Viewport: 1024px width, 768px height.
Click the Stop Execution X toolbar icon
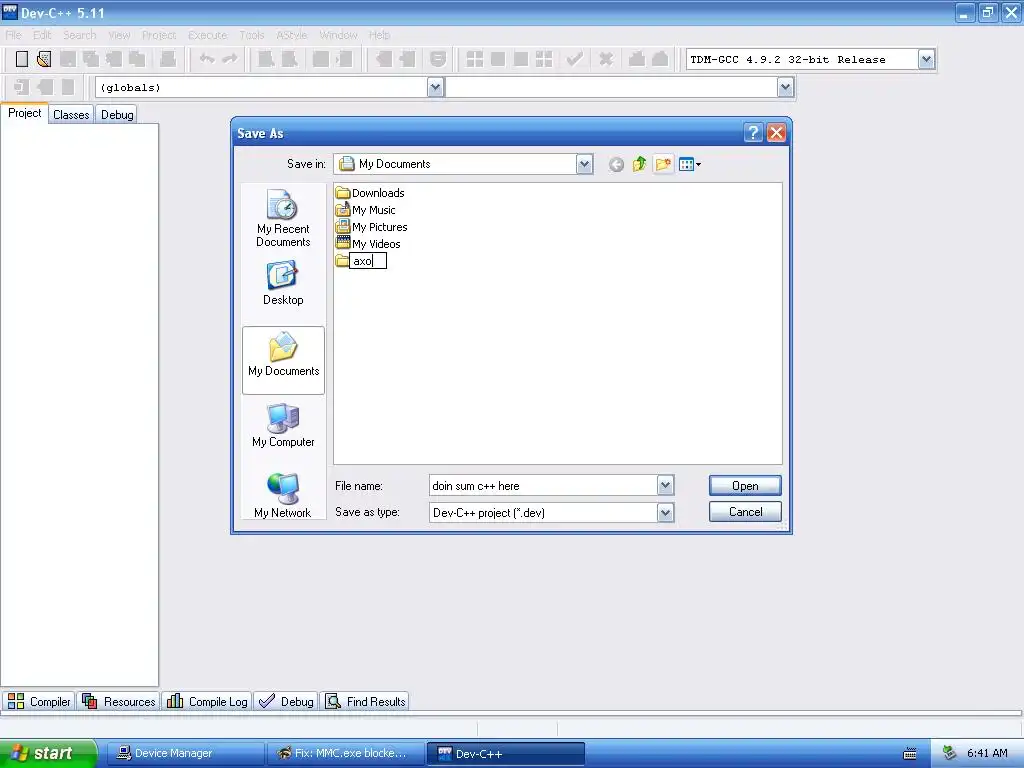606,59
